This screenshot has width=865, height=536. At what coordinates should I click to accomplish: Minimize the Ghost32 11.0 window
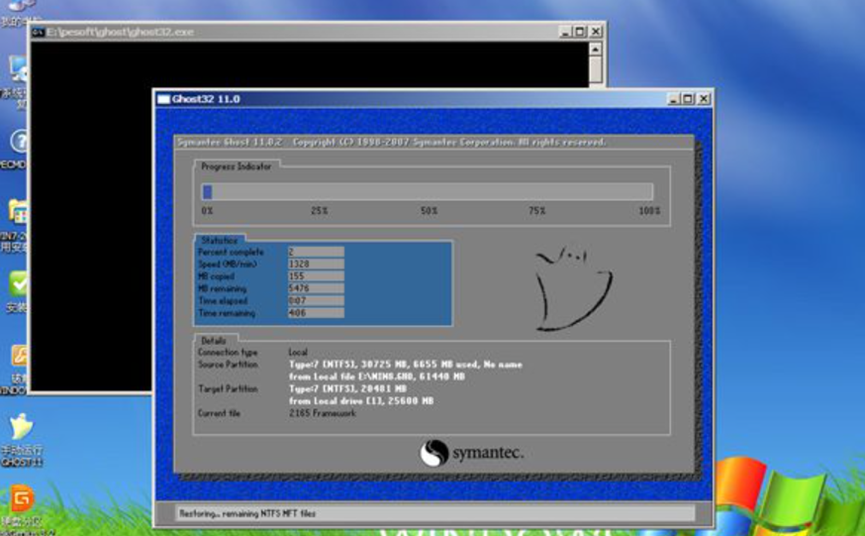click(673, 99)
